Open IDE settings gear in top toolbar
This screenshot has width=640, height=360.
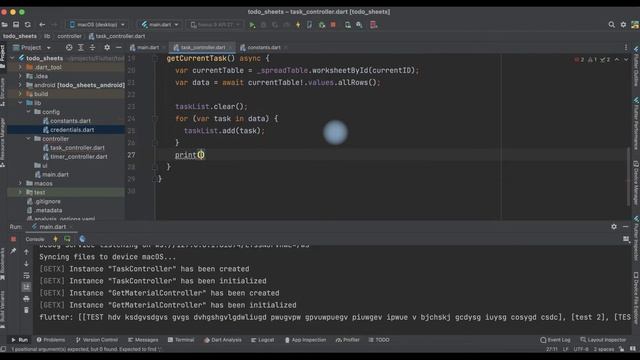tap(623, 25)
